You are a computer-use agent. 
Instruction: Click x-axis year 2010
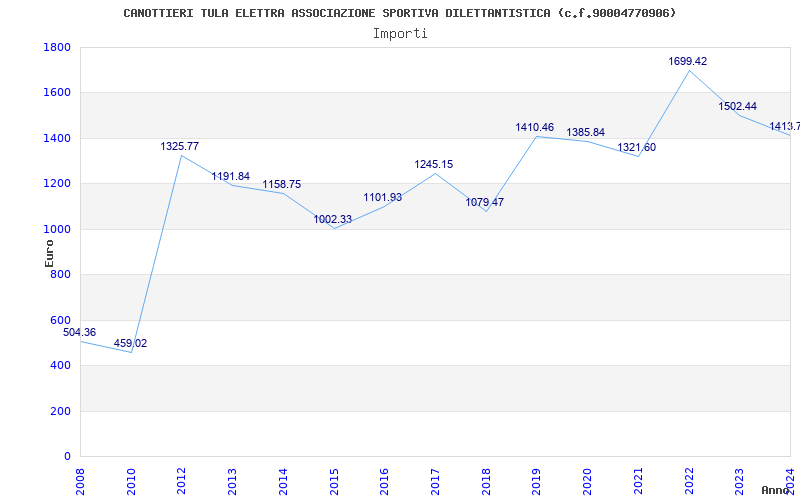click(x=131, y=481)
